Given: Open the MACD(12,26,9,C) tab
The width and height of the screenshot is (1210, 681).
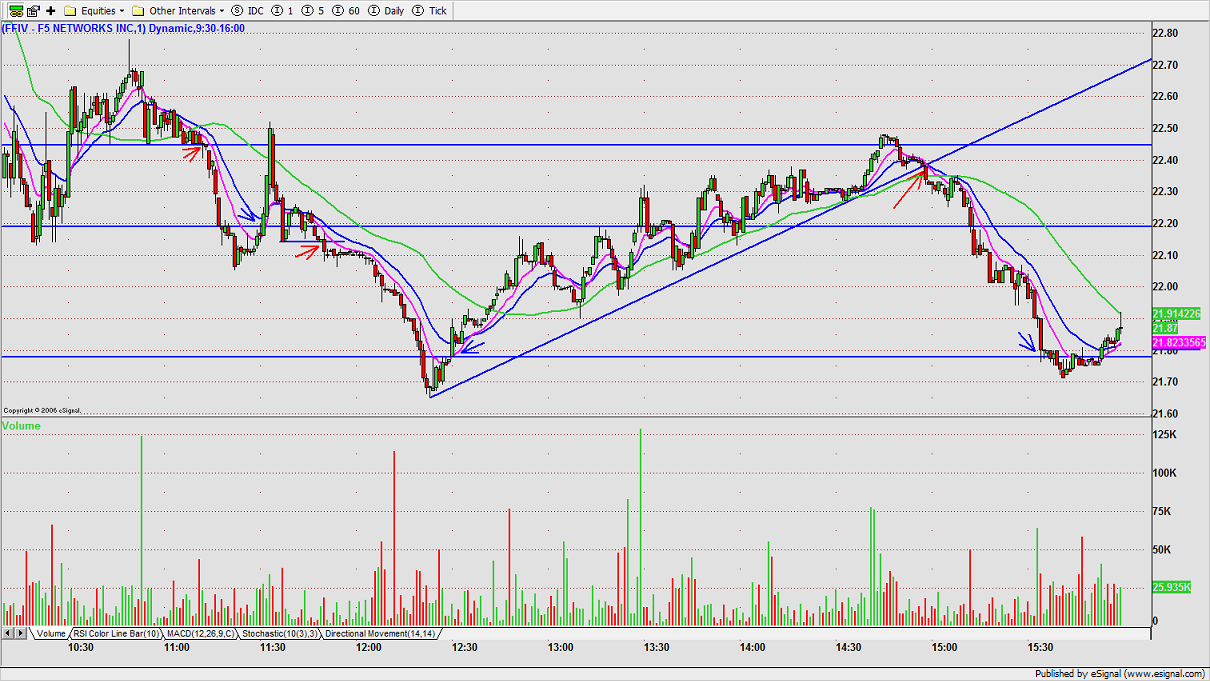Looking at the screenshot, I should 201,634.
